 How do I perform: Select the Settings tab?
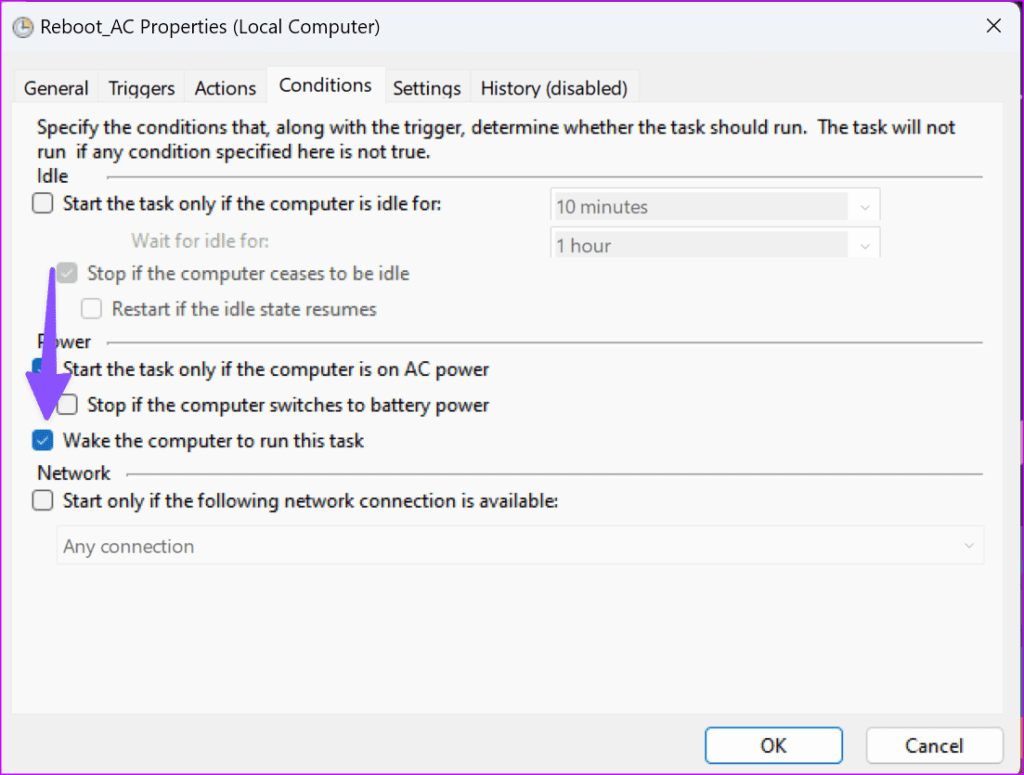[427, 88]
